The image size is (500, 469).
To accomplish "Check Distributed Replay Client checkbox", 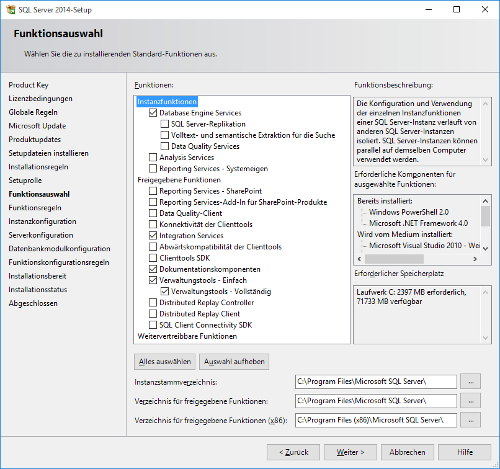I will [x=153, y=314].
